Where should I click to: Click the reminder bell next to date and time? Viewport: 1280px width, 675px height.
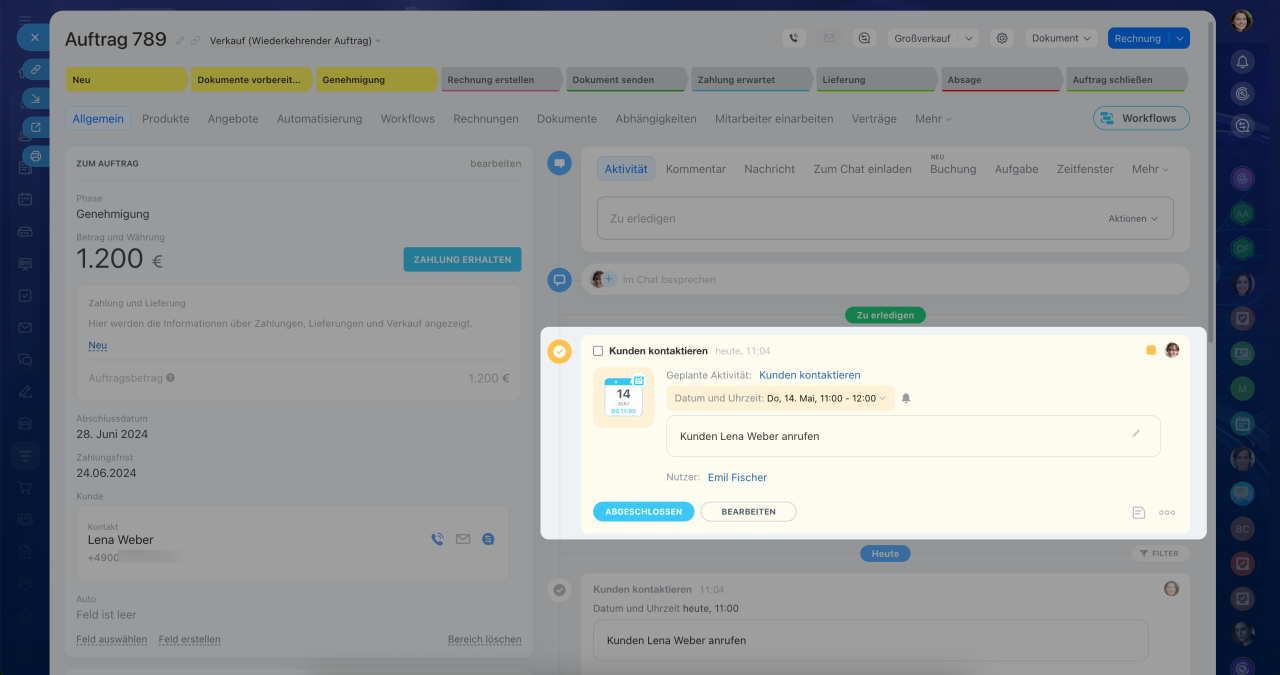(906, 398)
